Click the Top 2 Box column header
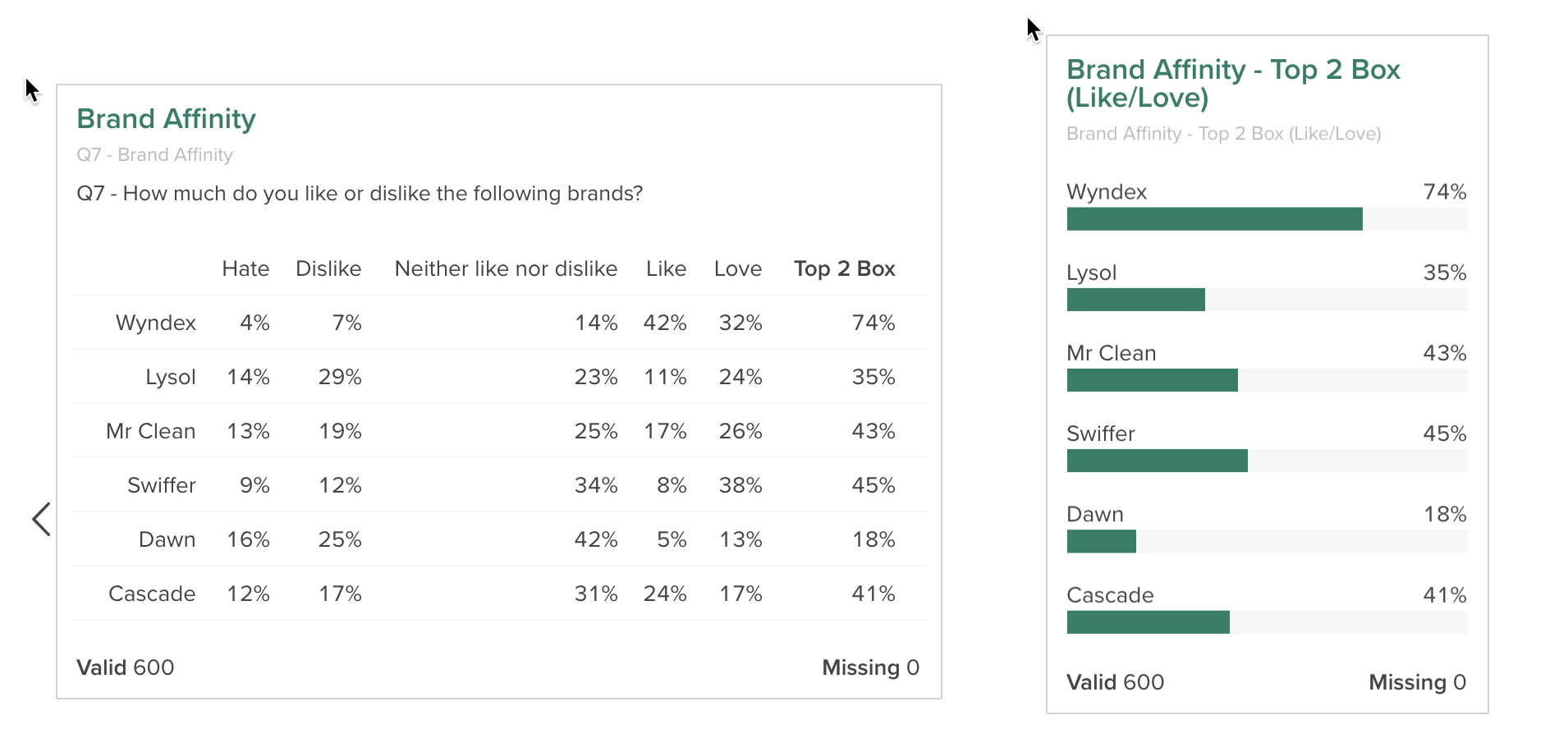Viewport: 1568px width, 752px height. pos(844,268)
